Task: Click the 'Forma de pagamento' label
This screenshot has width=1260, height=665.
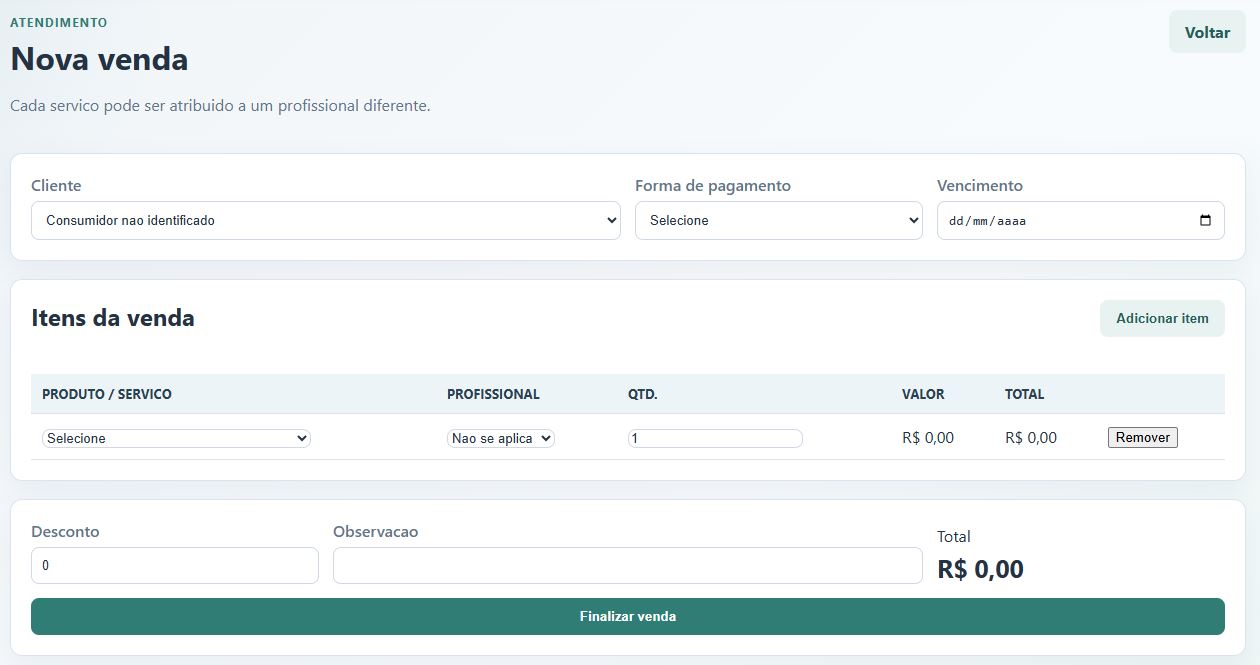Action: [713, 185]
